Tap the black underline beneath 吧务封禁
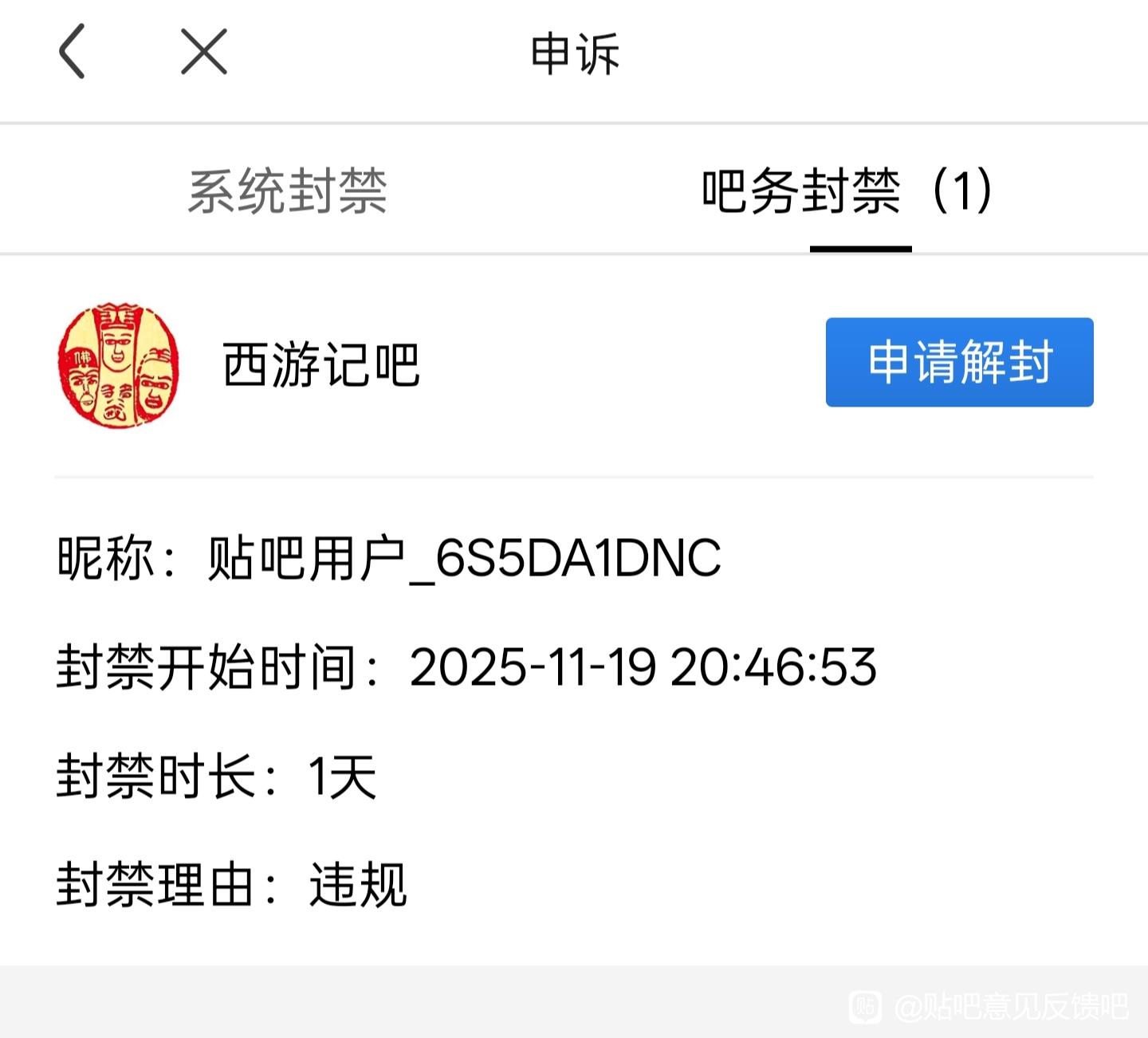This screenshot has height=1038, width=1148. pyautogui.click(x=861, y=249)
